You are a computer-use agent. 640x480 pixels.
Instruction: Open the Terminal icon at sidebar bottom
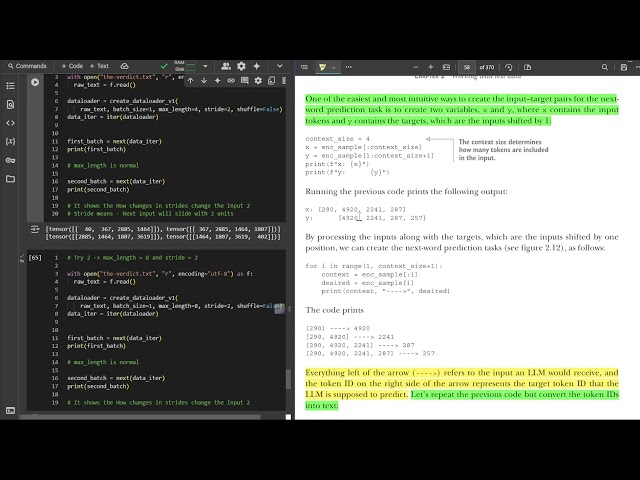tap(11, 411)
